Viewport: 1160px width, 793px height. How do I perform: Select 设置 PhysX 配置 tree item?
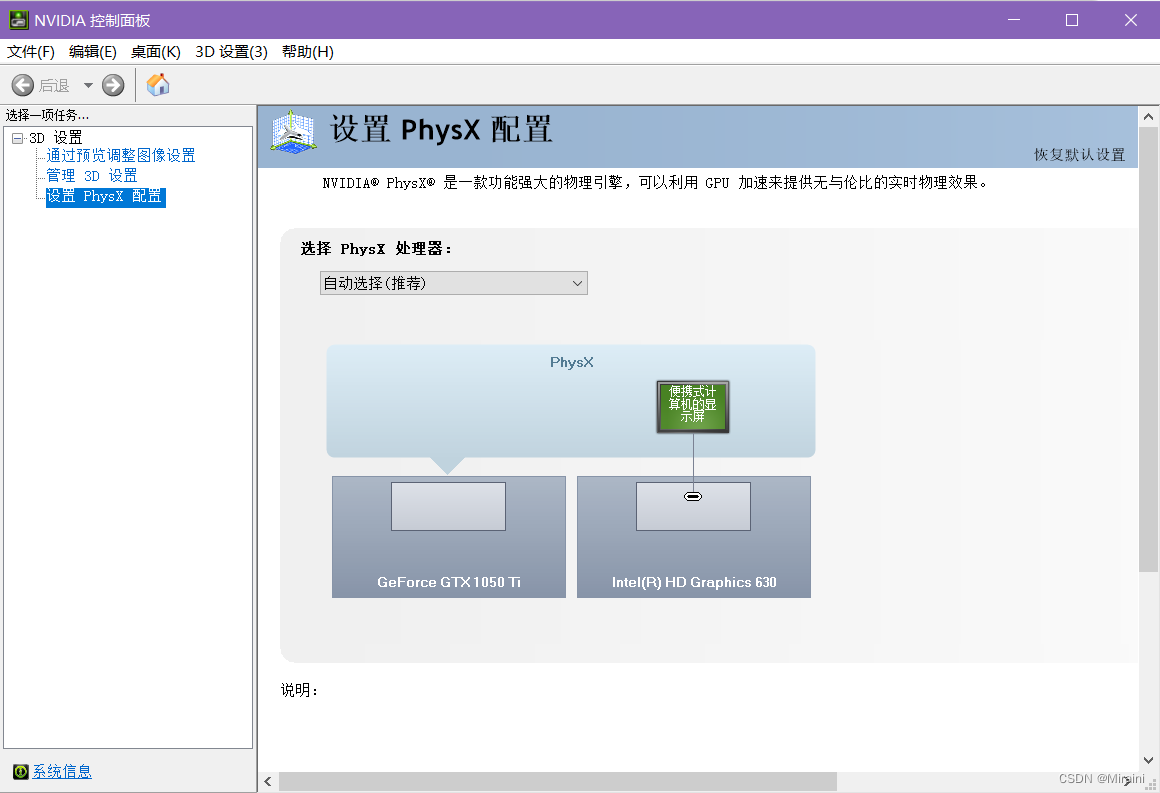(x=105, y=196)
